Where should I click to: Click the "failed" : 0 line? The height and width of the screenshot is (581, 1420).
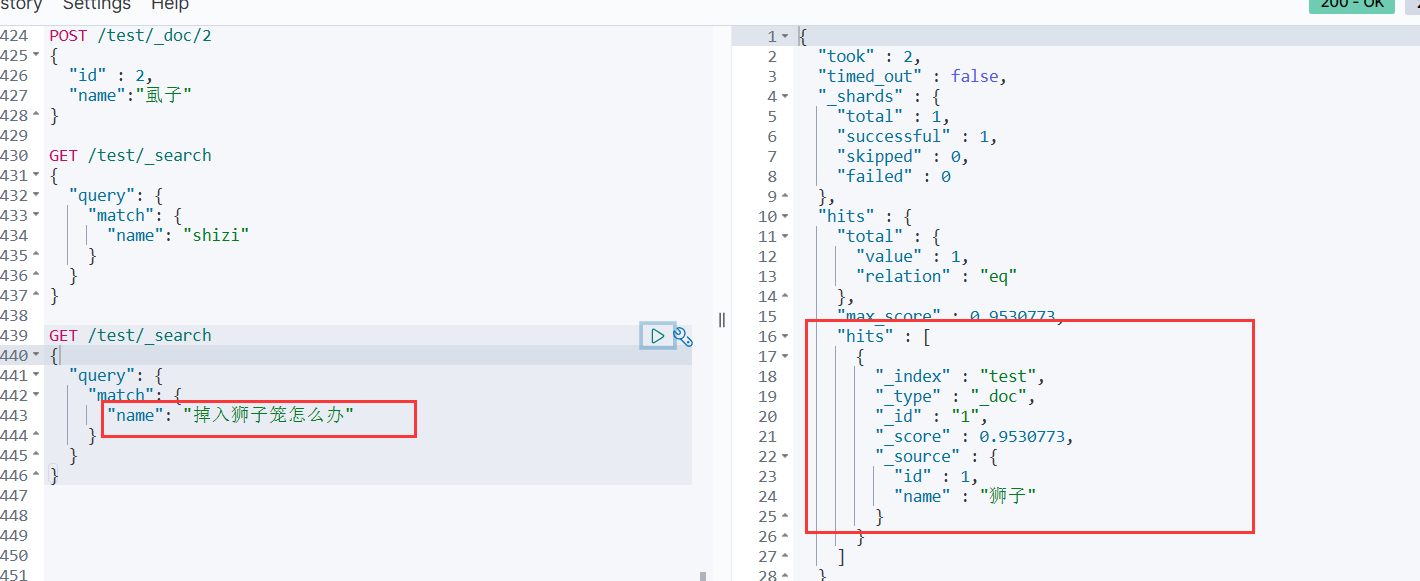(894, 176)
